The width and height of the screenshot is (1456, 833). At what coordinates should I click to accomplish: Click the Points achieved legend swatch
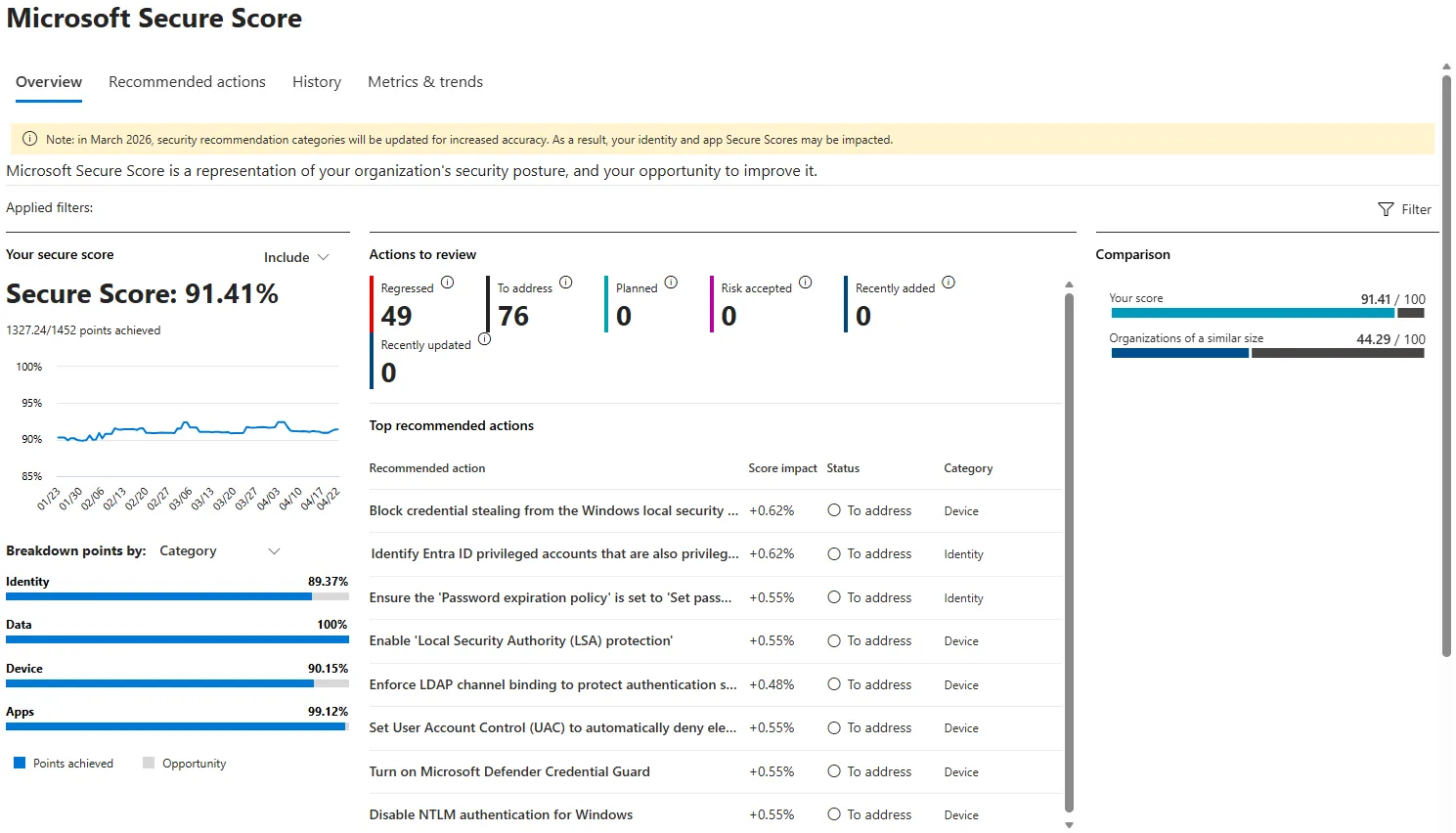(20, 763)
